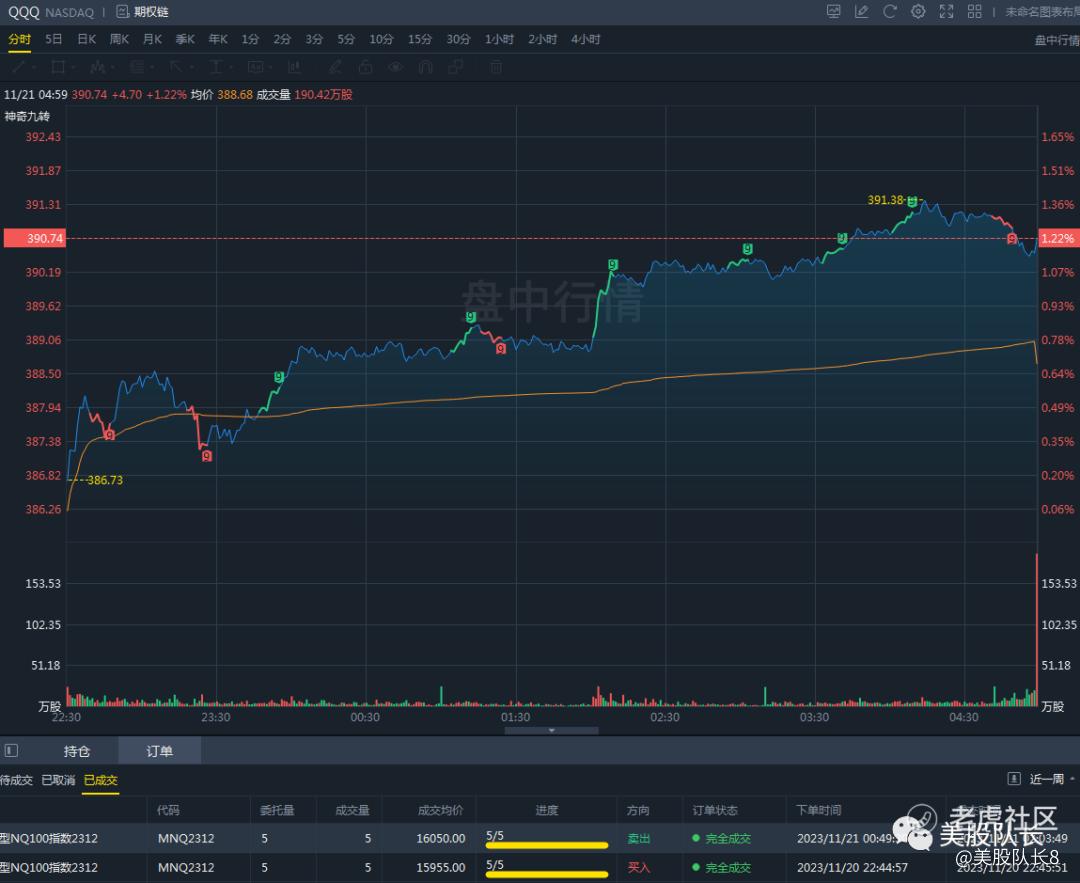Select the 3分 three-minute interval

click(x=314, y=39)
